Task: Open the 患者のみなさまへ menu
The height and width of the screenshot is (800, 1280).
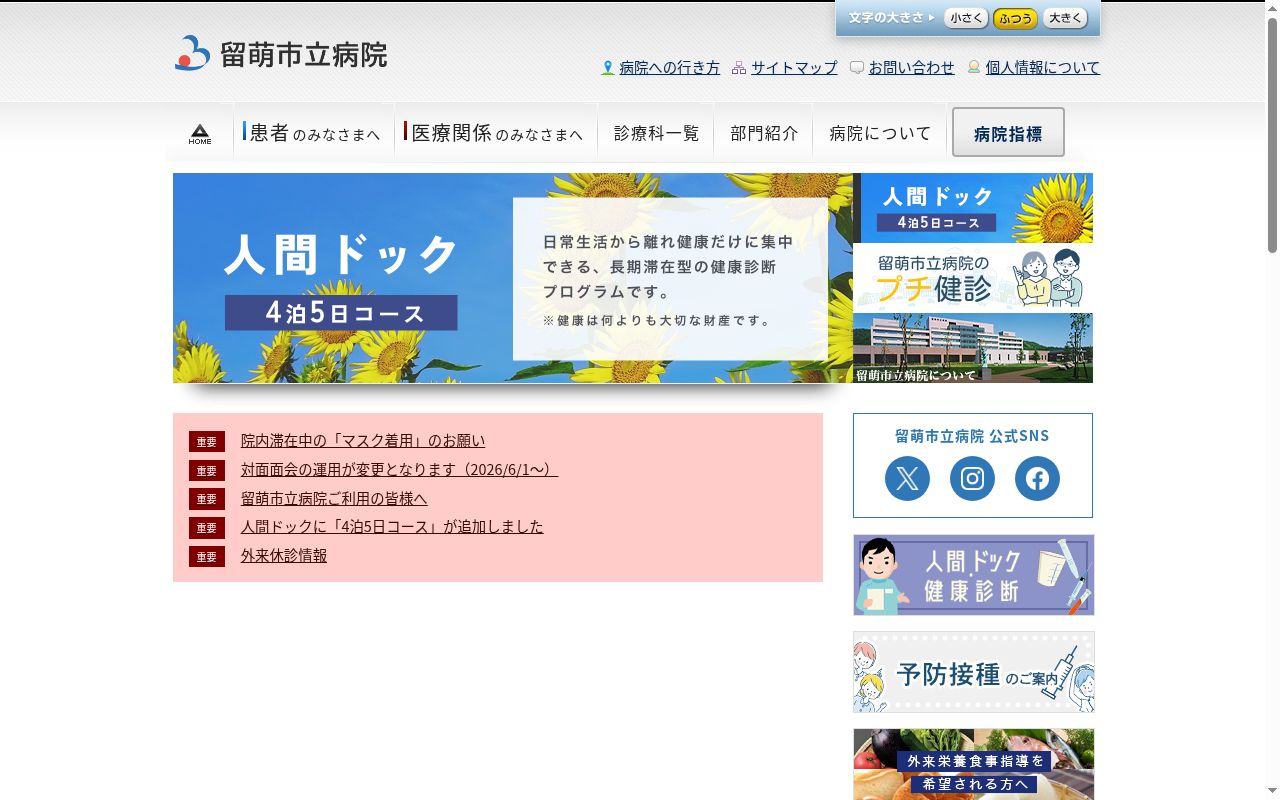Action: pyautogui.click(x=314, y=132)
